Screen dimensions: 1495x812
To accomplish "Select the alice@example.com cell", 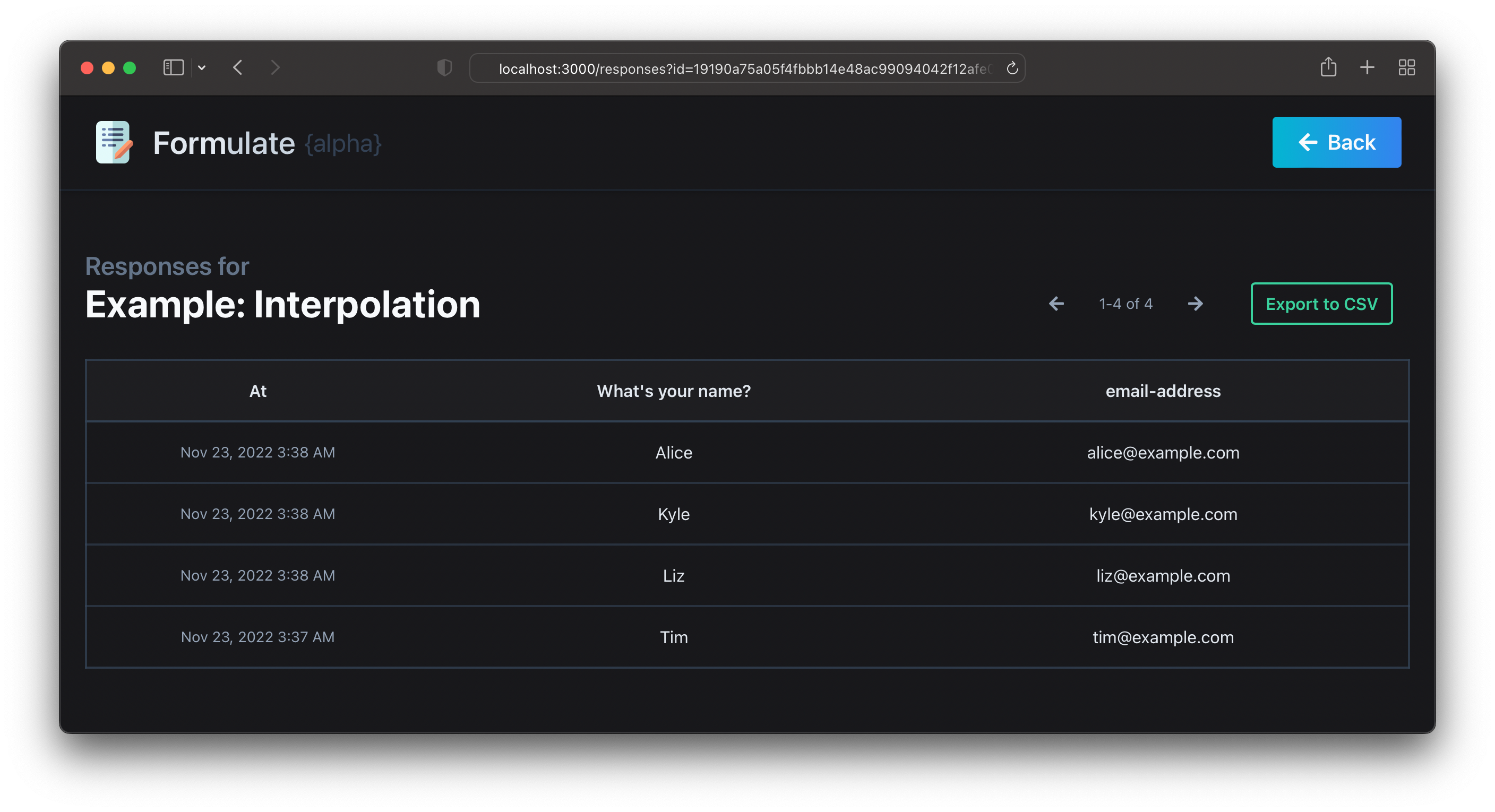I will pyautogui.click(x=1163, y=452).
